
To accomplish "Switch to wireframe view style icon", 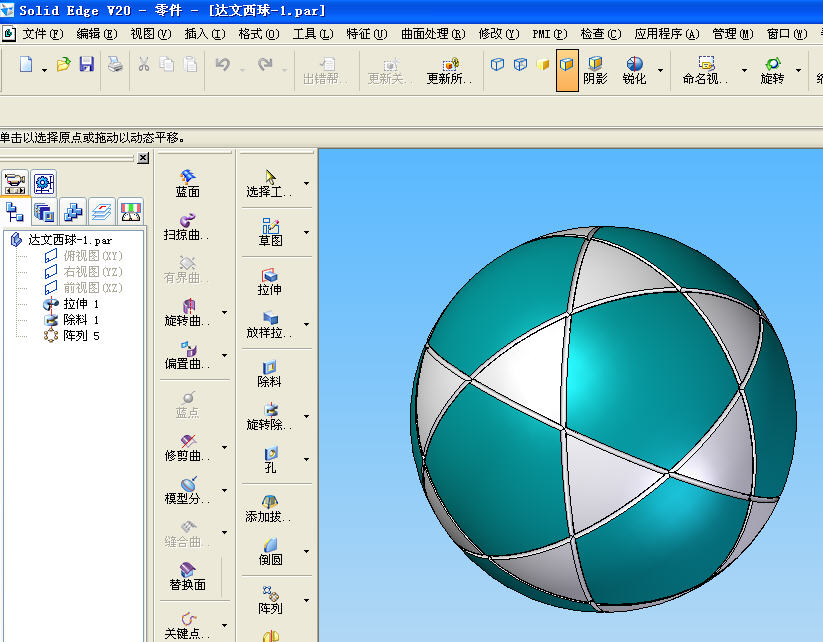I will pyautogui.click(x=497, y=64).
